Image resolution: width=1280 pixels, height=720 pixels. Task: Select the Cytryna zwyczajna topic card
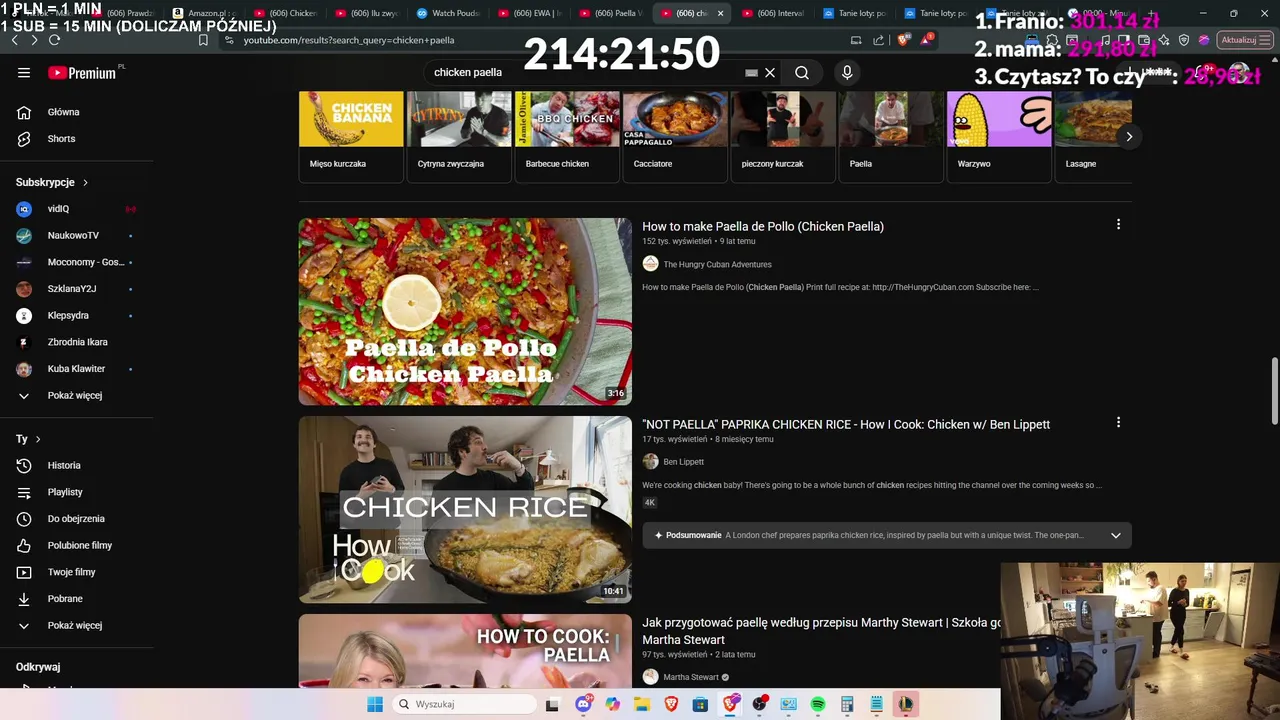point(459,136)
